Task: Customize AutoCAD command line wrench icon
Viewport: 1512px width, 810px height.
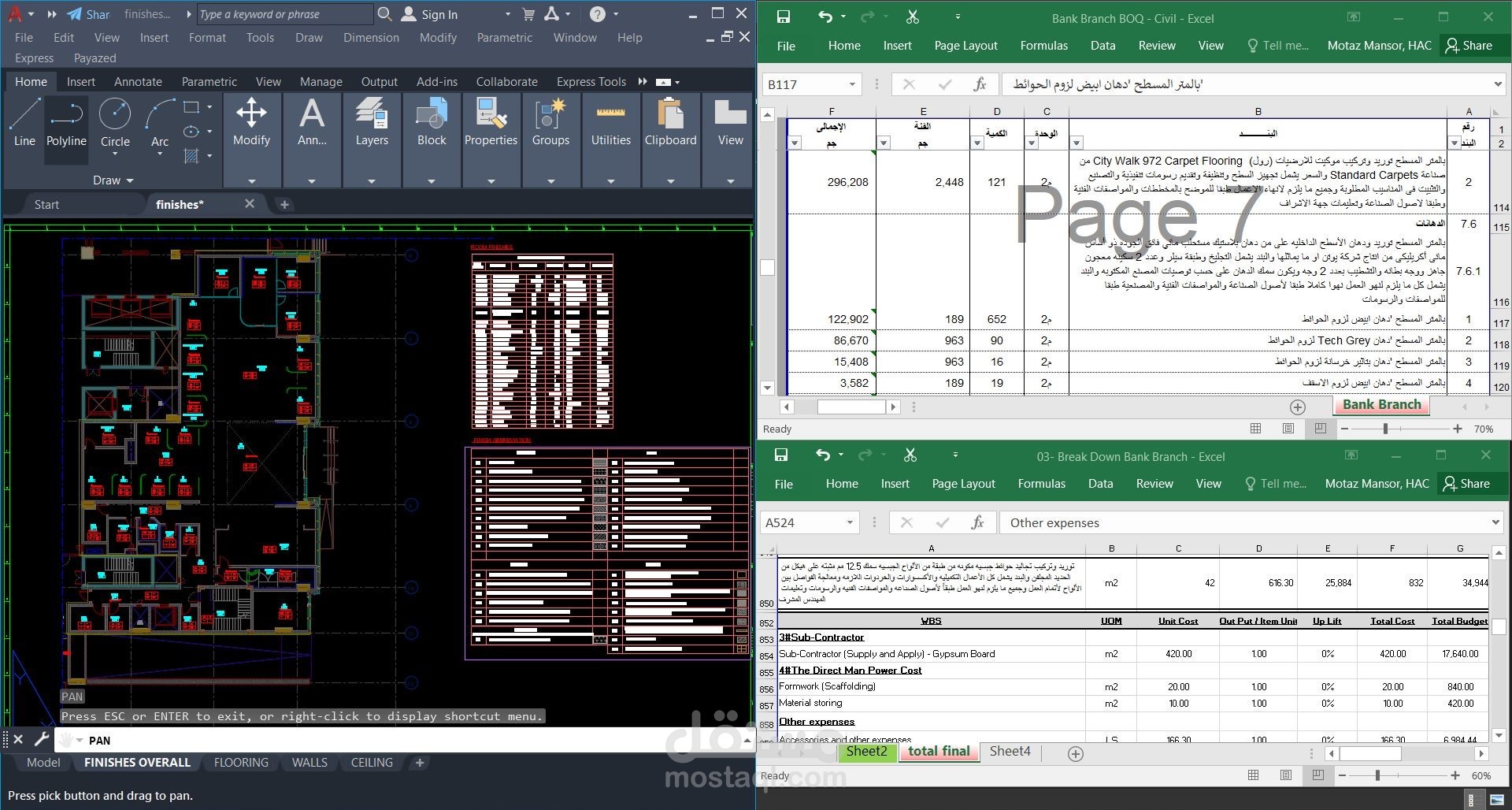Action: point(41,739)
